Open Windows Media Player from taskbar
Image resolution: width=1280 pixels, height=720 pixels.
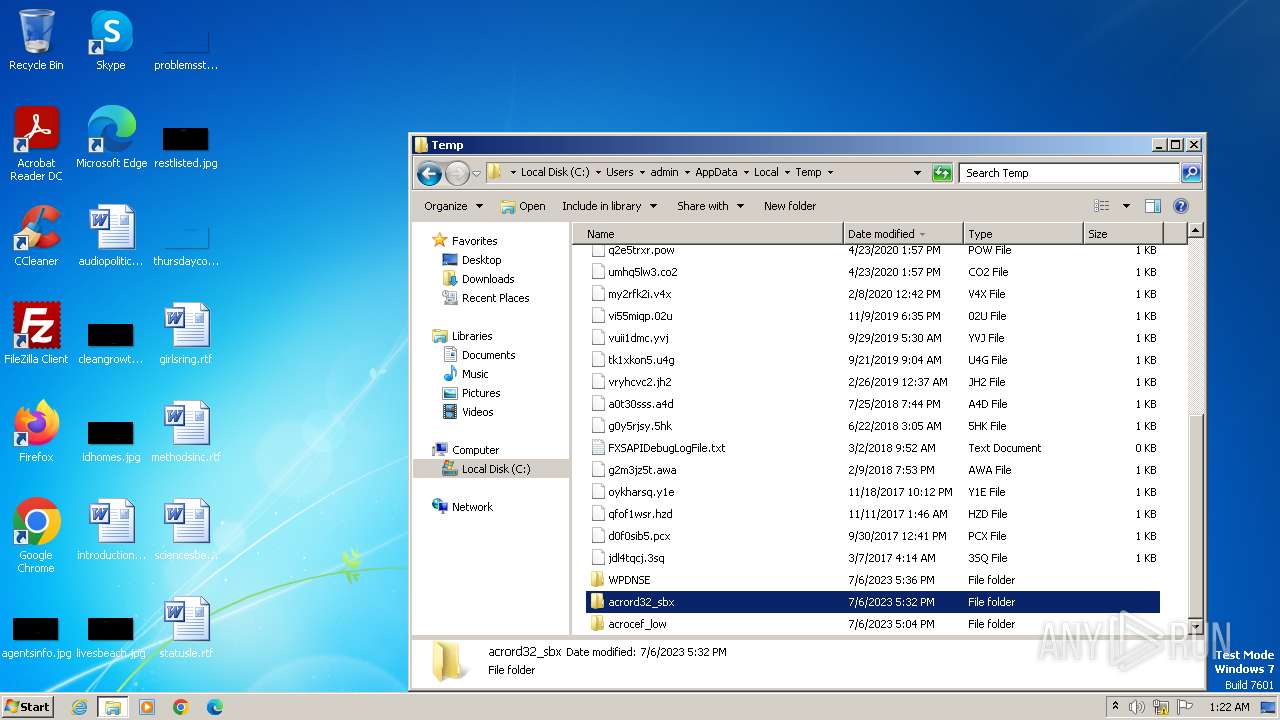tap(147, 707)
